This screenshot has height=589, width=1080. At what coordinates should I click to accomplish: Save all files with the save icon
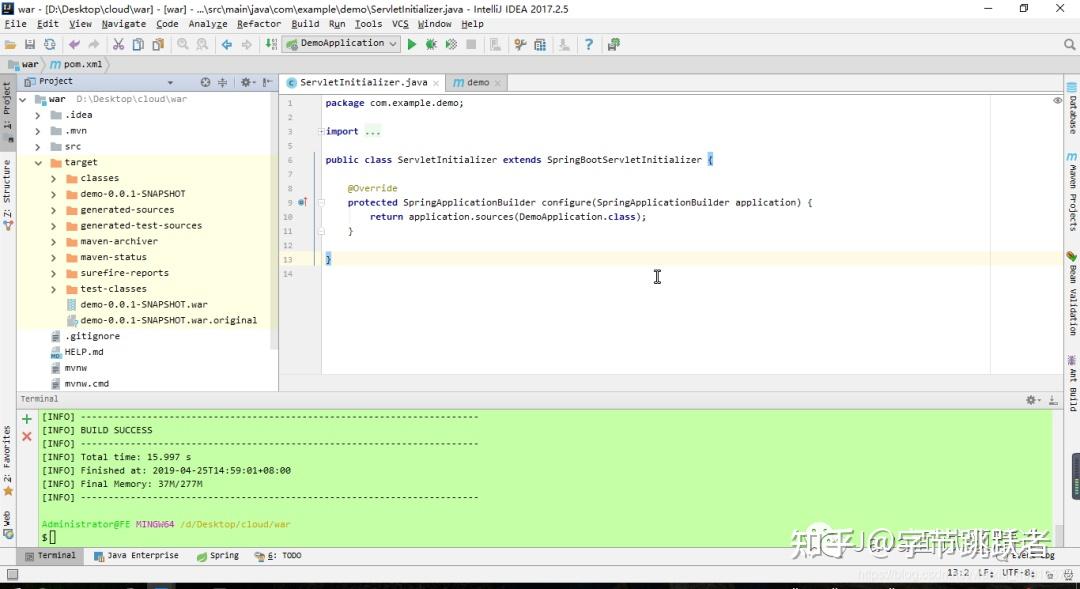(32, 44)
